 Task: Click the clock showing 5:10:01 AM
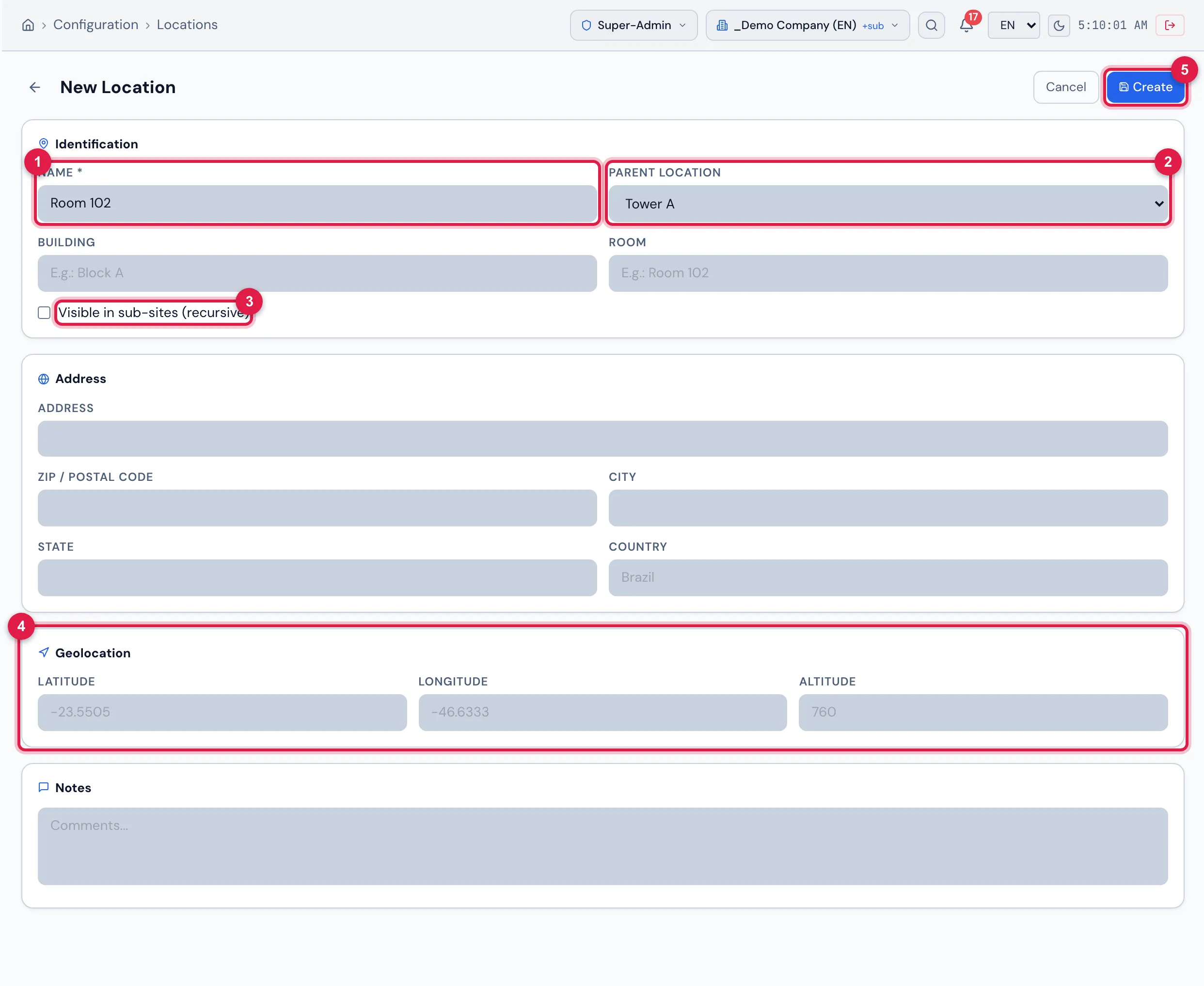point(1112,25)
